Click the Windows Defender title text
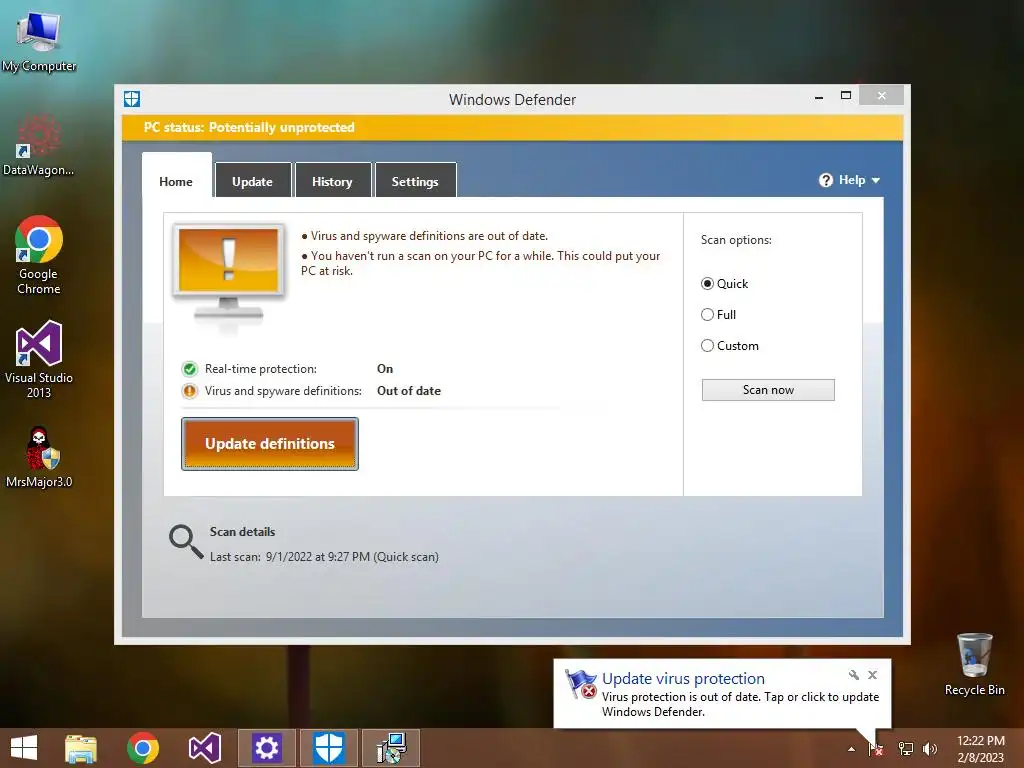Image resolution: width=1024 pixels, height=768 pixels. (513, 99)
